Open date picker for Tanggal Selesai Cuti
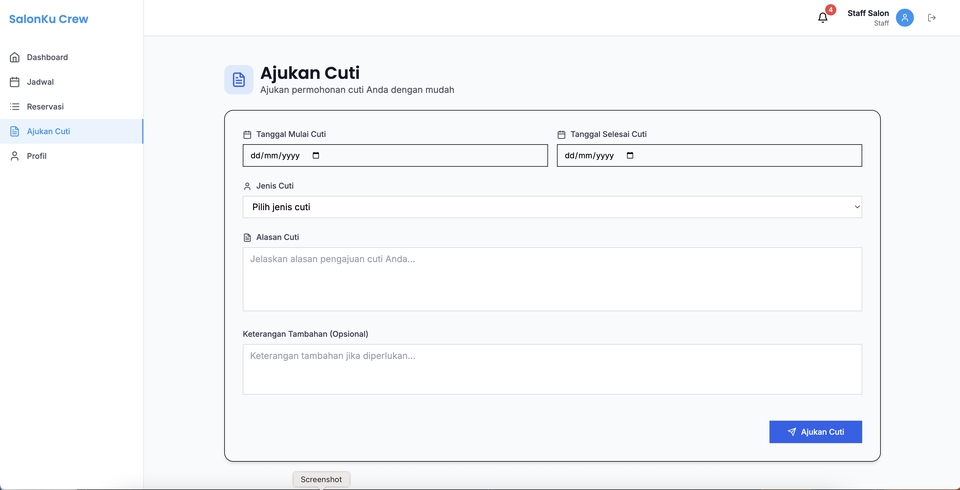This screenshot has height=490, width=960. (630, 156)
